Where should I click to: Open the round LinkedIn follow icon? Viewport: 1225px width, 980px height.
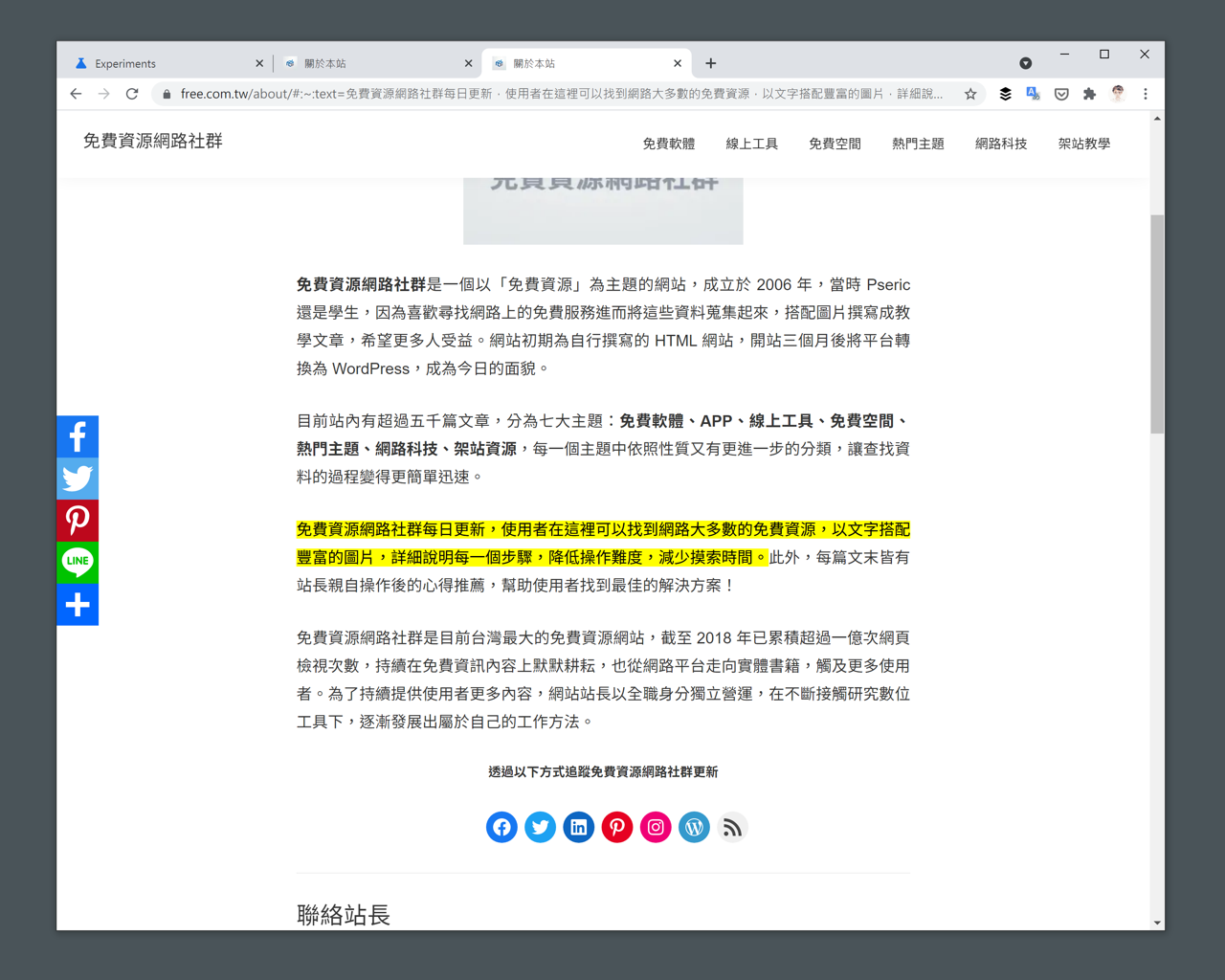tap(578, 827)
